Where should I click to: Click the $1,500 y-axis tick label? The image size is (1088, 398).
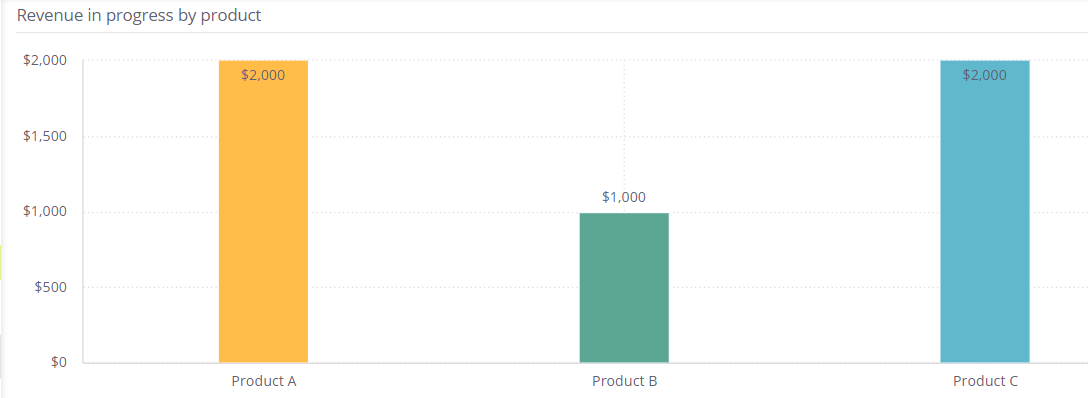point(45,136)
